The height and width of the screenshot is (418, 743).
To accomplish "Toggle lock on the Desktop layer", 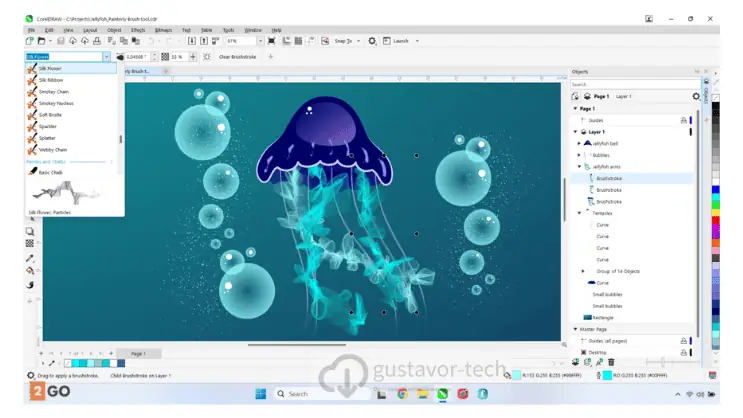I will 684,353.
